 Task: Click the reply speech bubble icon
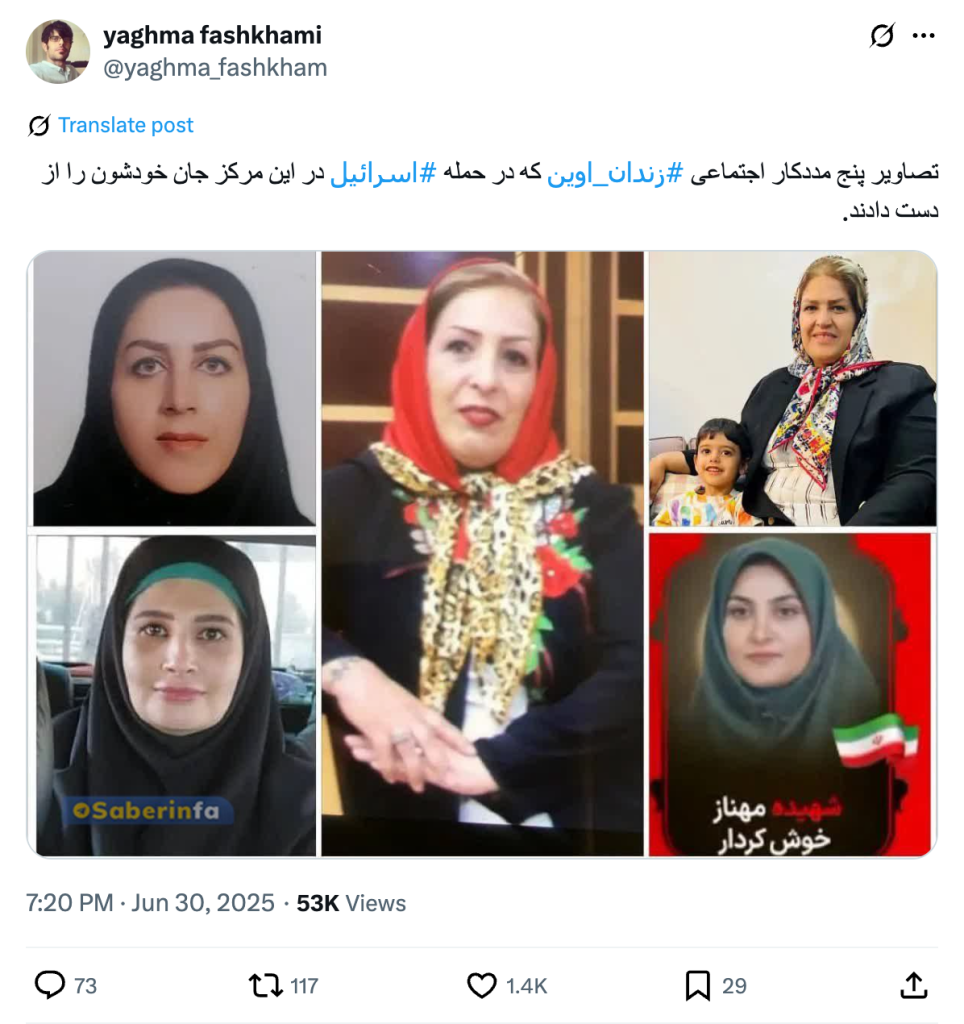(50, 985)
